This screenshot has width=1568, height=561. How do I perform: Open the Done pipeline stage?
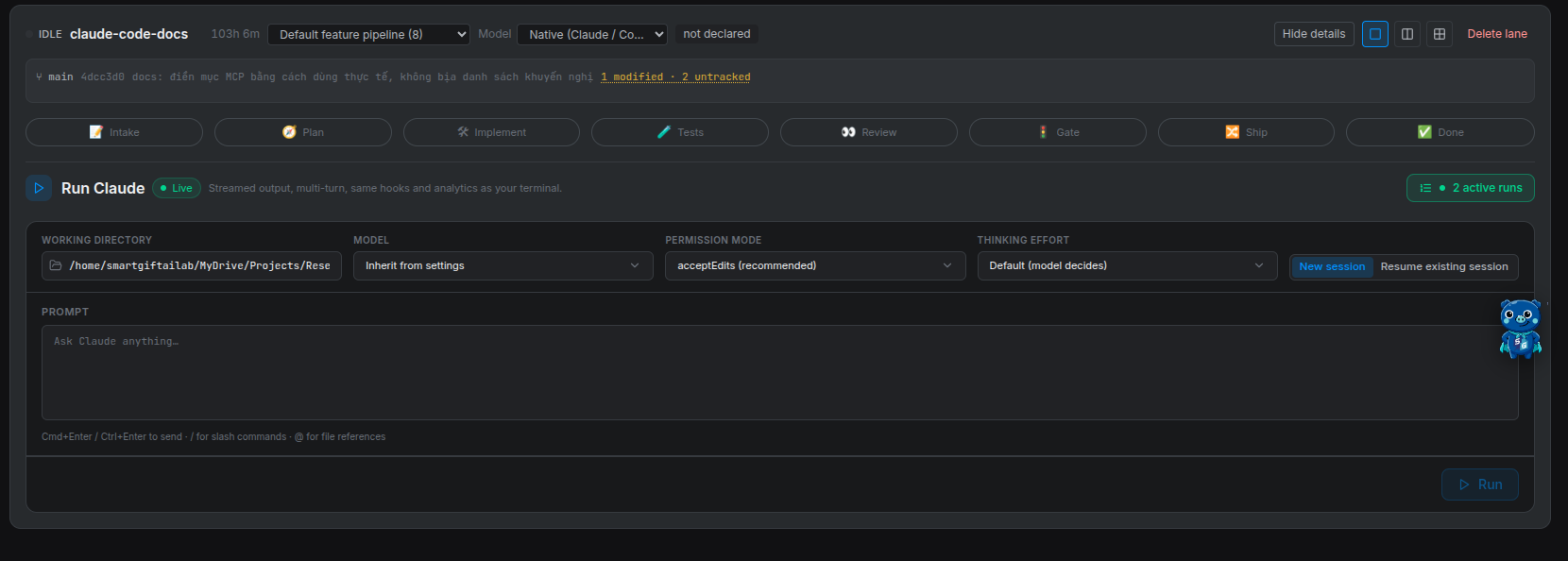(x=1440, y=132)
